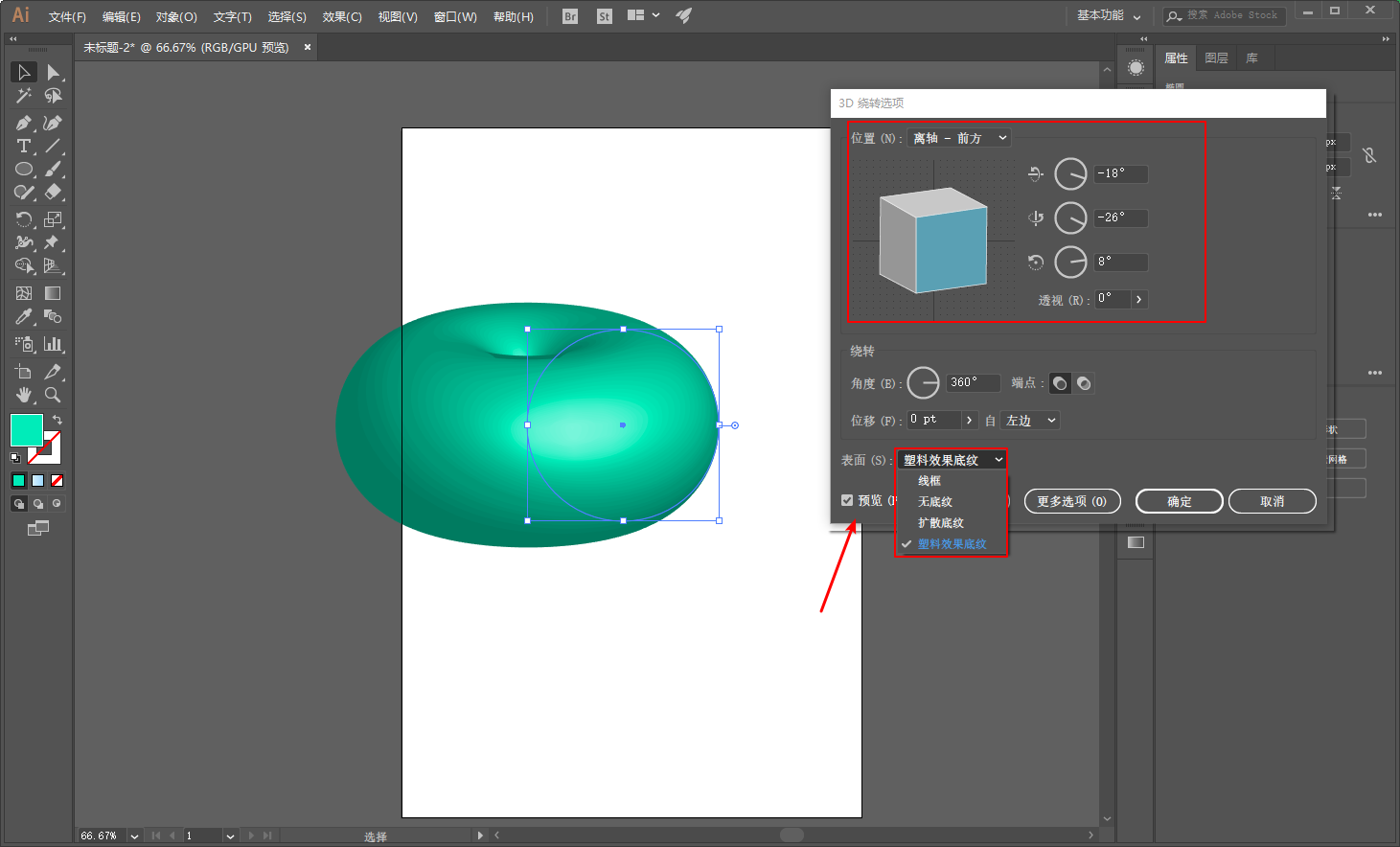
Task: Switch to the 图层 panel tab
Action: tap(1215, 57)
